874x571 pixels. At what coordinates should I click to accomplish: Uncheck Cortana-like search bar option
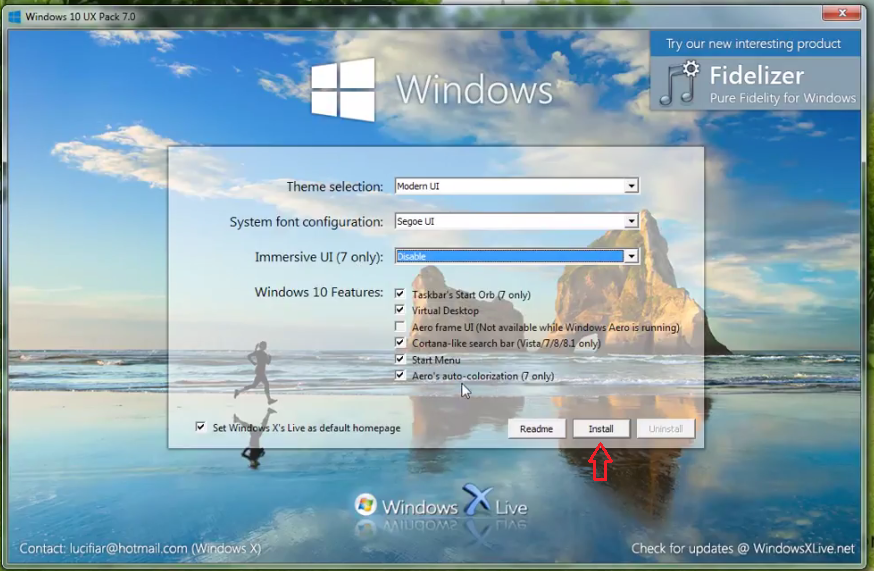(x=400, y=343)
